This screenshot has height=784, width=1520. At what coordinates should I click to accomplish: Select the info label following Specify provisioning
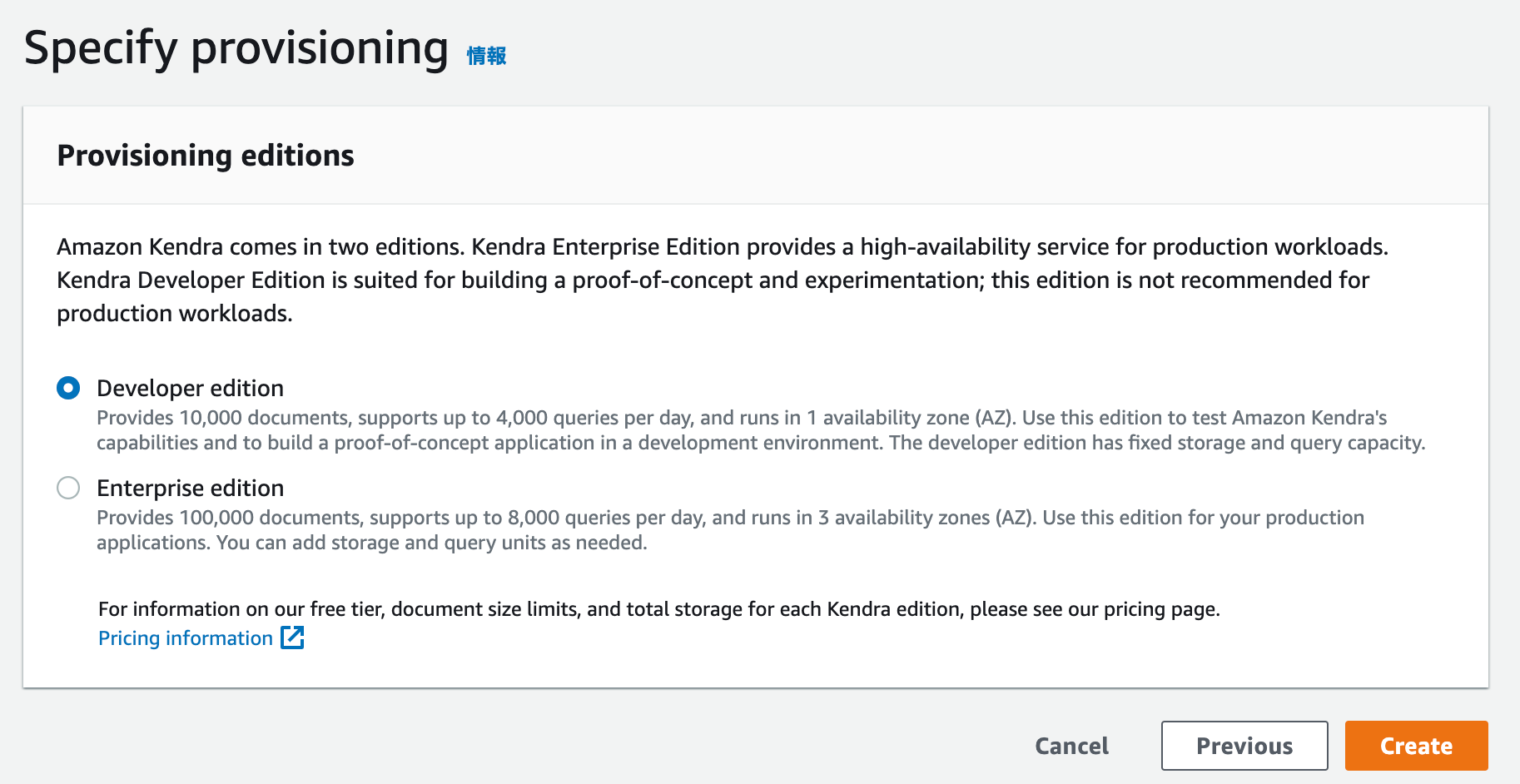tap(487, 56)
